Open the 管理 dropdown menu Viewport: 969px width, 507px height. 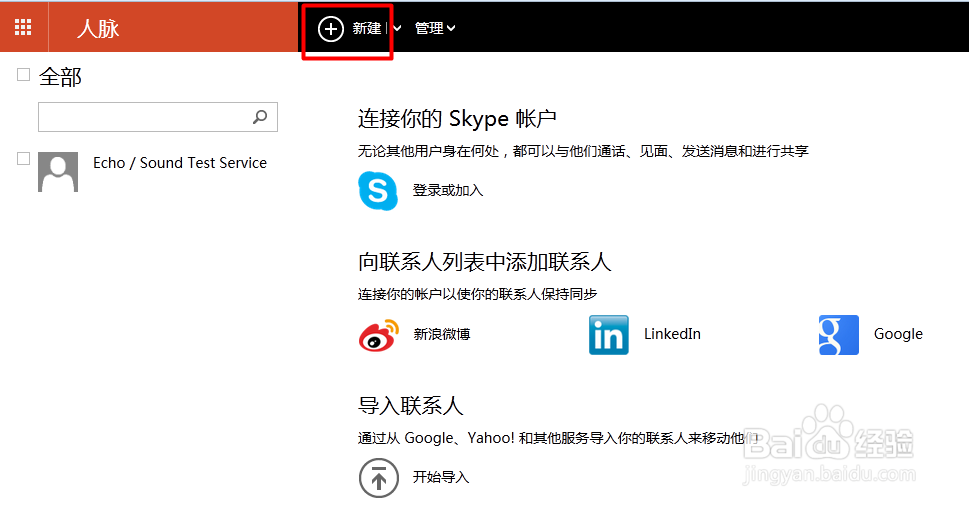pos(435,28)
